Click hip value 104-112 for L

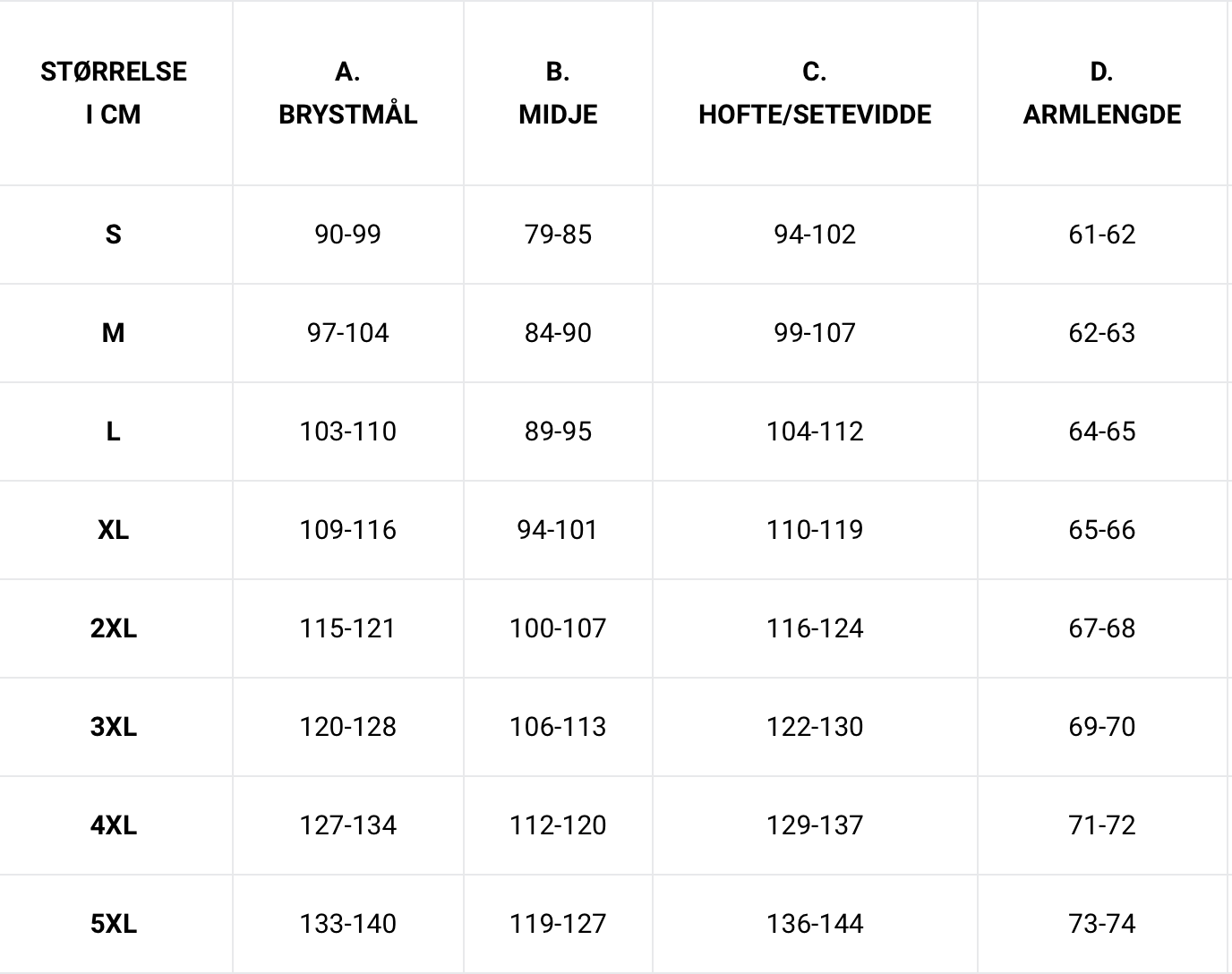(x=815, y=431)
